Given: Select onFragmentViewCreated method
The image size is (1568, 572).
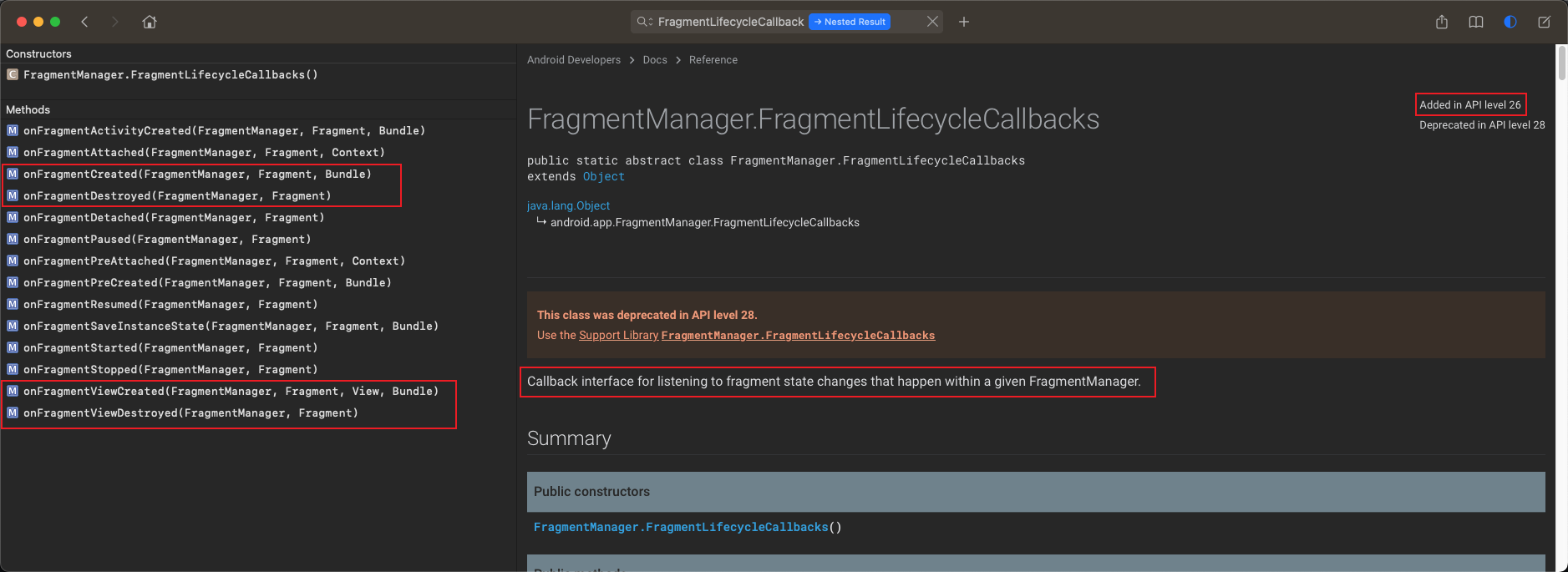Looking at the screenshot, I should [x=258, y=392].
